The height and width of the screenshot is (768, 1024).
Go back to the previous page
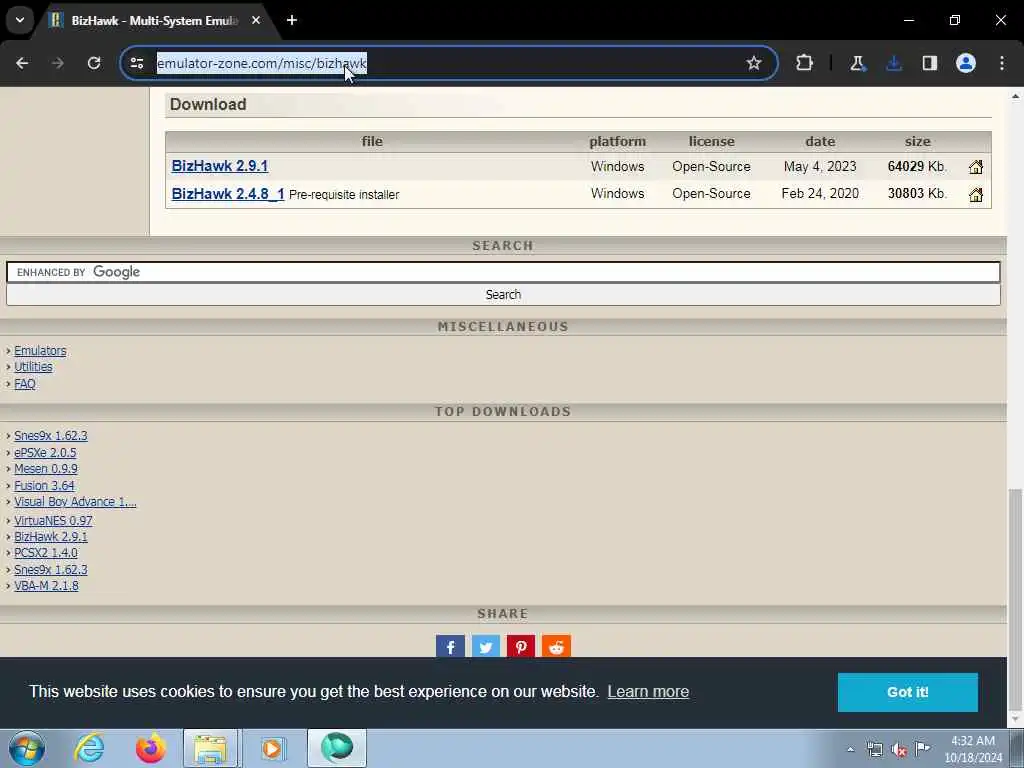click(22, 63)
